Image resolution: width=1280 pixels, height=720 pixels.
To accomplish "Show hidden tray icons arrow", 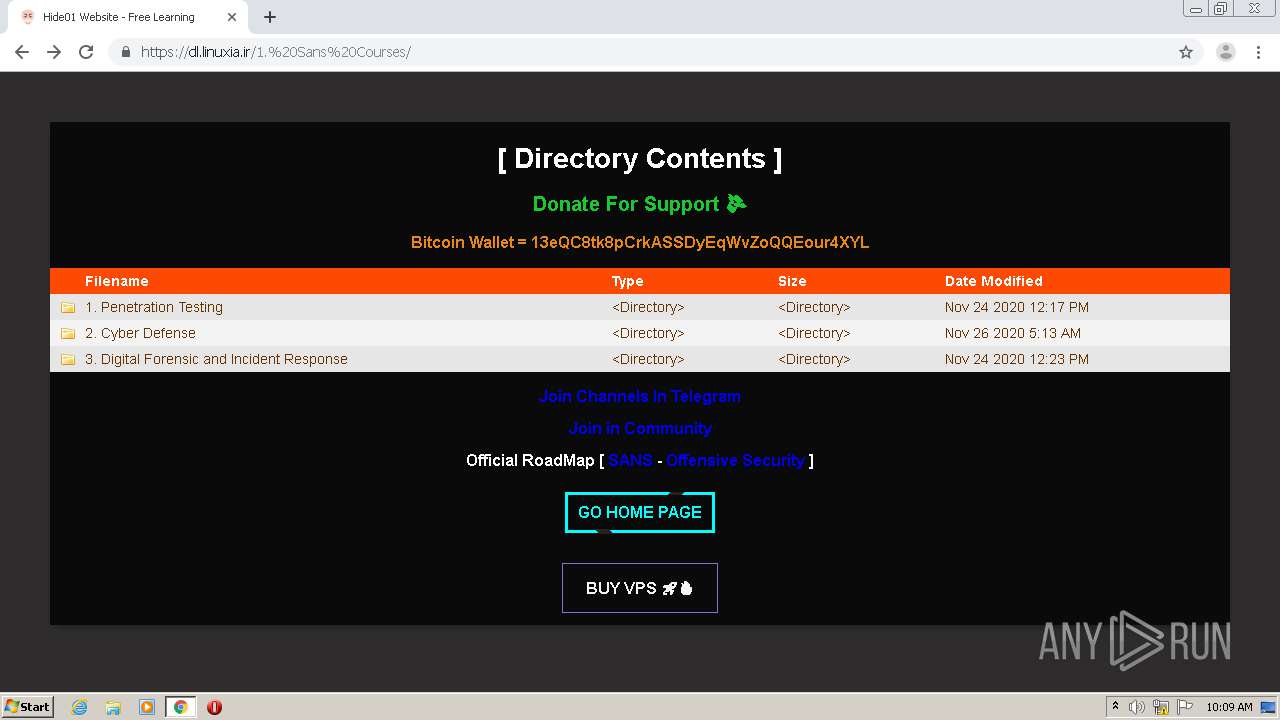I will [x=1115, y=707].
